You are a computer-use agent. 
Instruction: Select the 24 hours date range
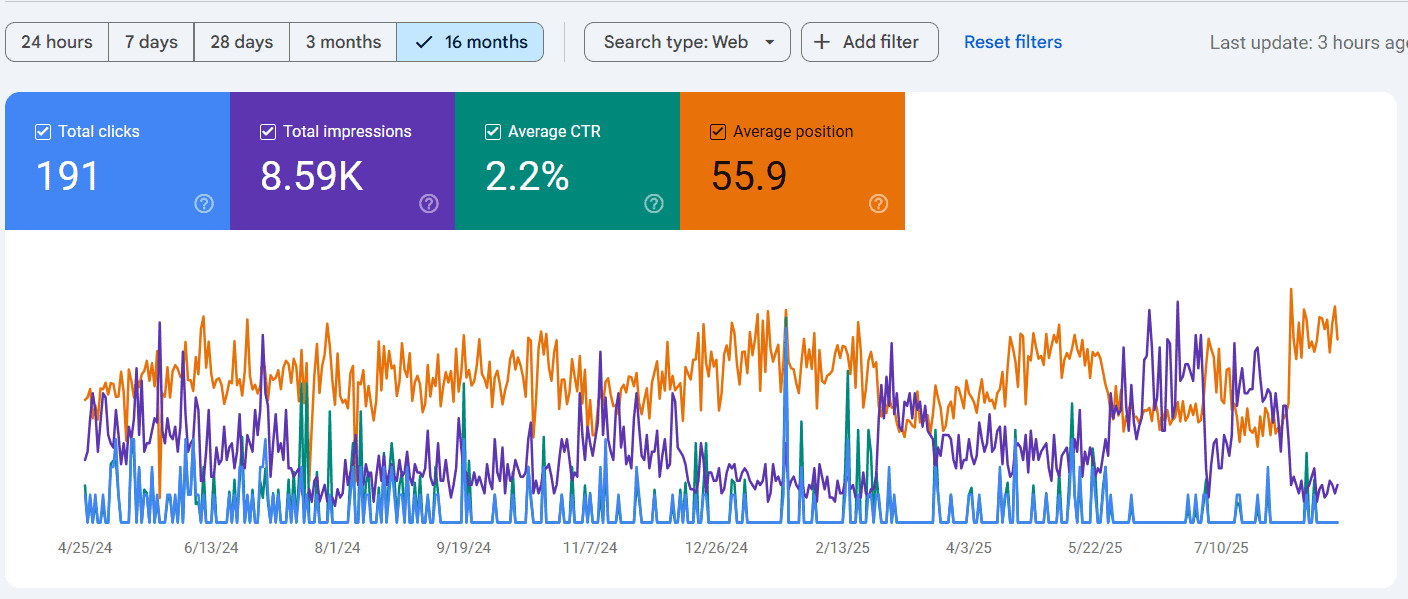tap(57, 42)
